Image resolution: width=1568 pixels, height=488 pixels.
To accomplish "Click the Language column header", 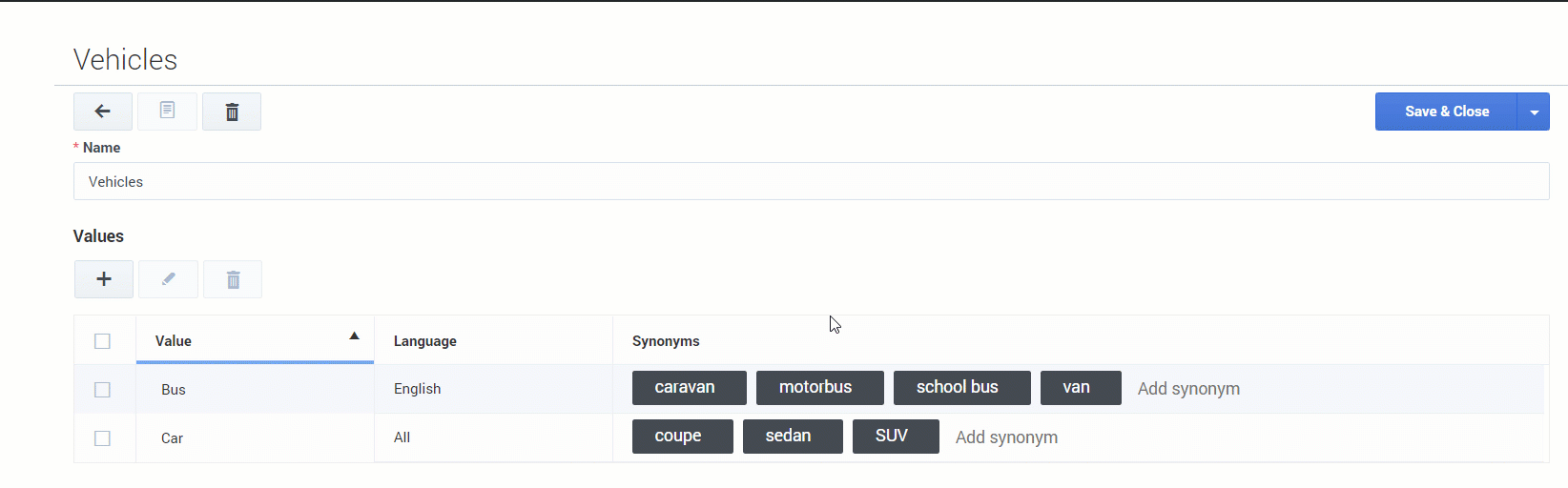I will click(425, 341).
